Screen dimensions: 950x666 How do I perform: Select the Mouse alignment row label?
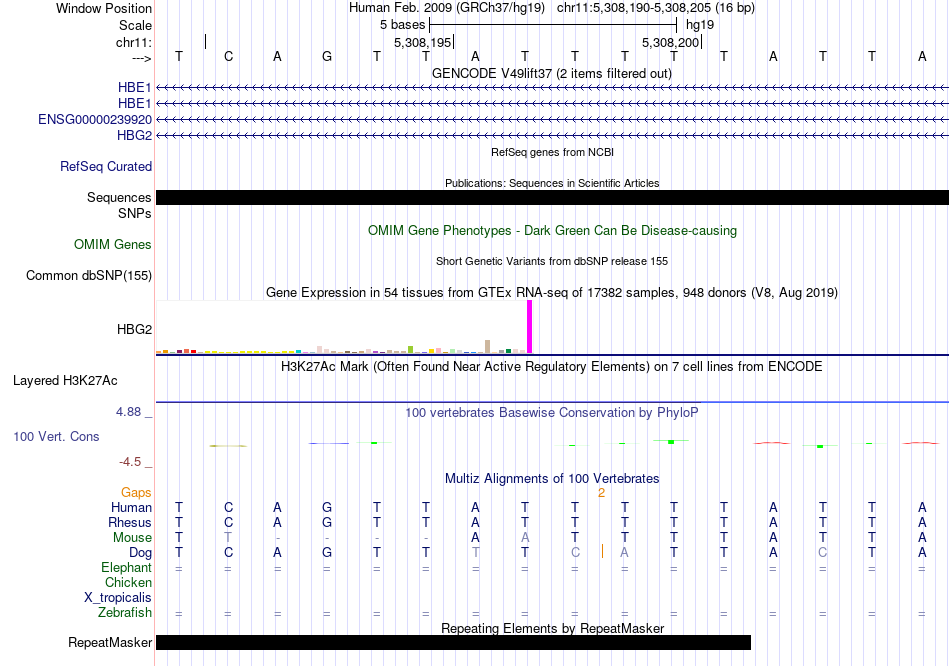pyautogui.click(x=132, y=538)
